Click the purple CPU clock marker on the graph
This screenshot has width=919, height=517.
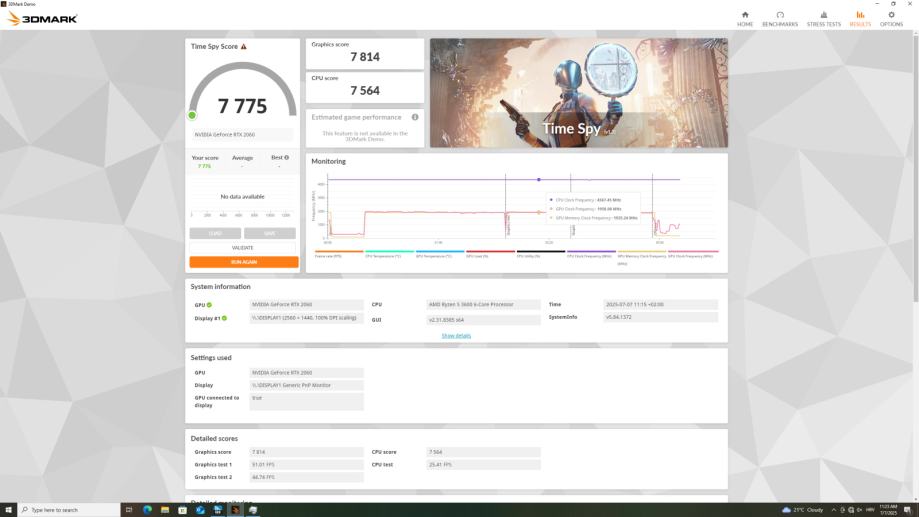tap(539, 180)
